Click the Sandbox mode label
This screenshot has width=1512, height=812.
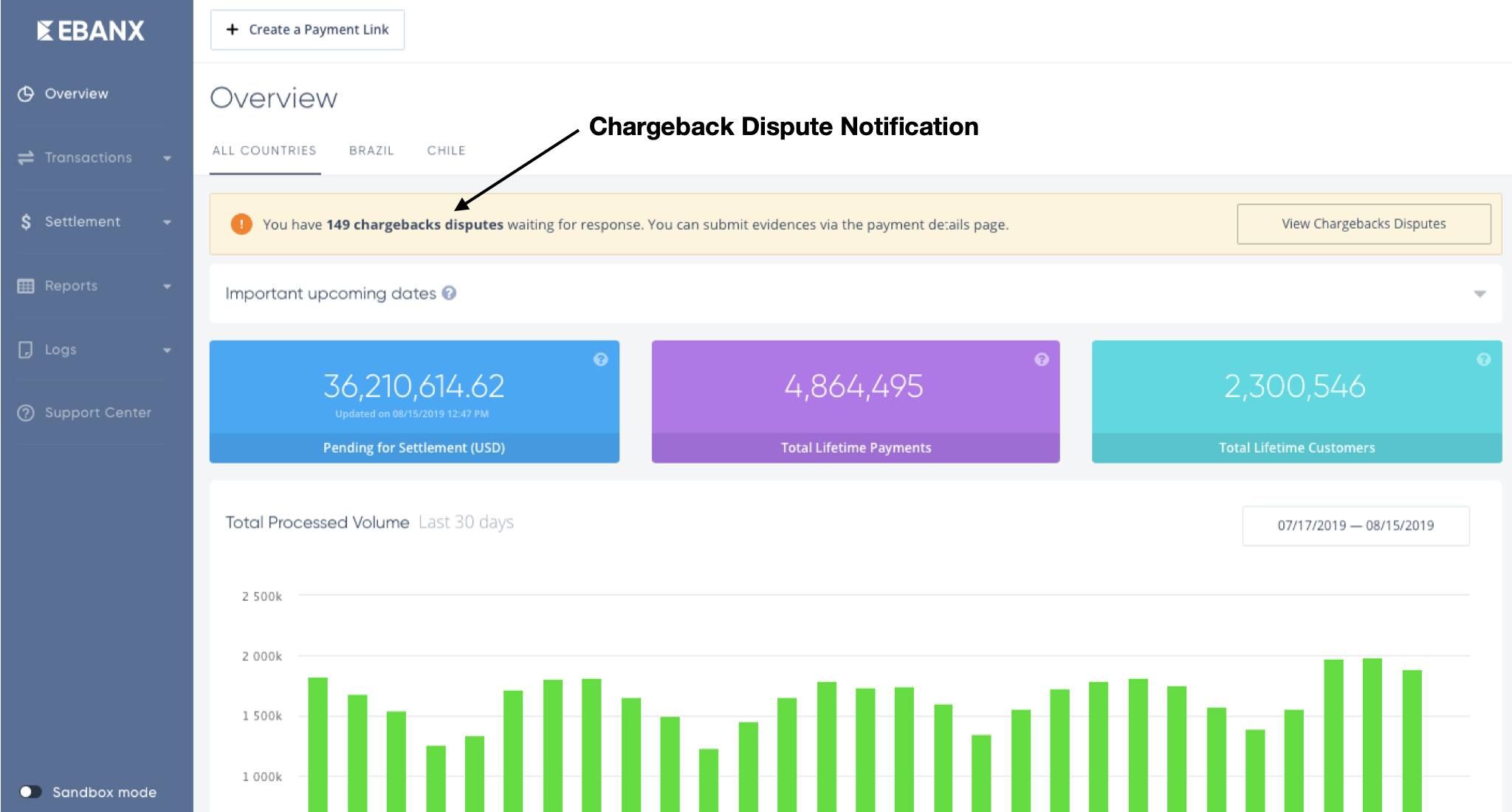point(105,792)
